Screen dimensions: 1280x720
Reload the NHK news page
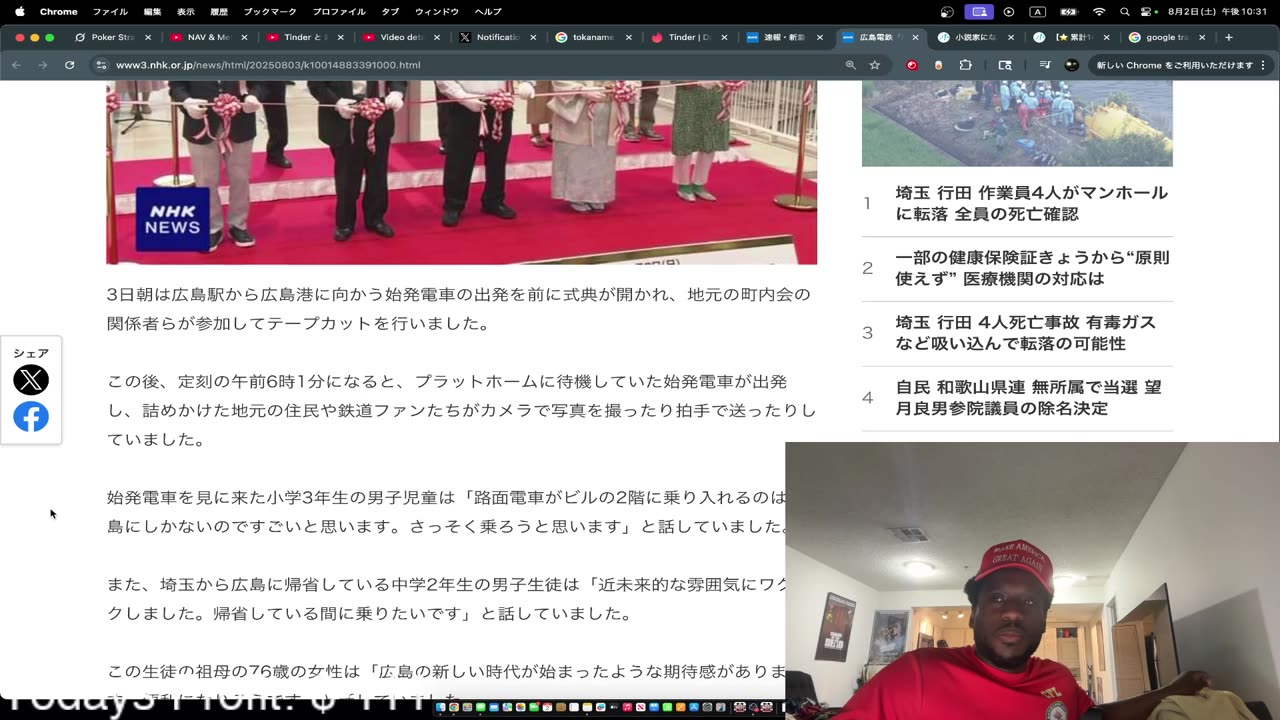(x=69, y=65)
